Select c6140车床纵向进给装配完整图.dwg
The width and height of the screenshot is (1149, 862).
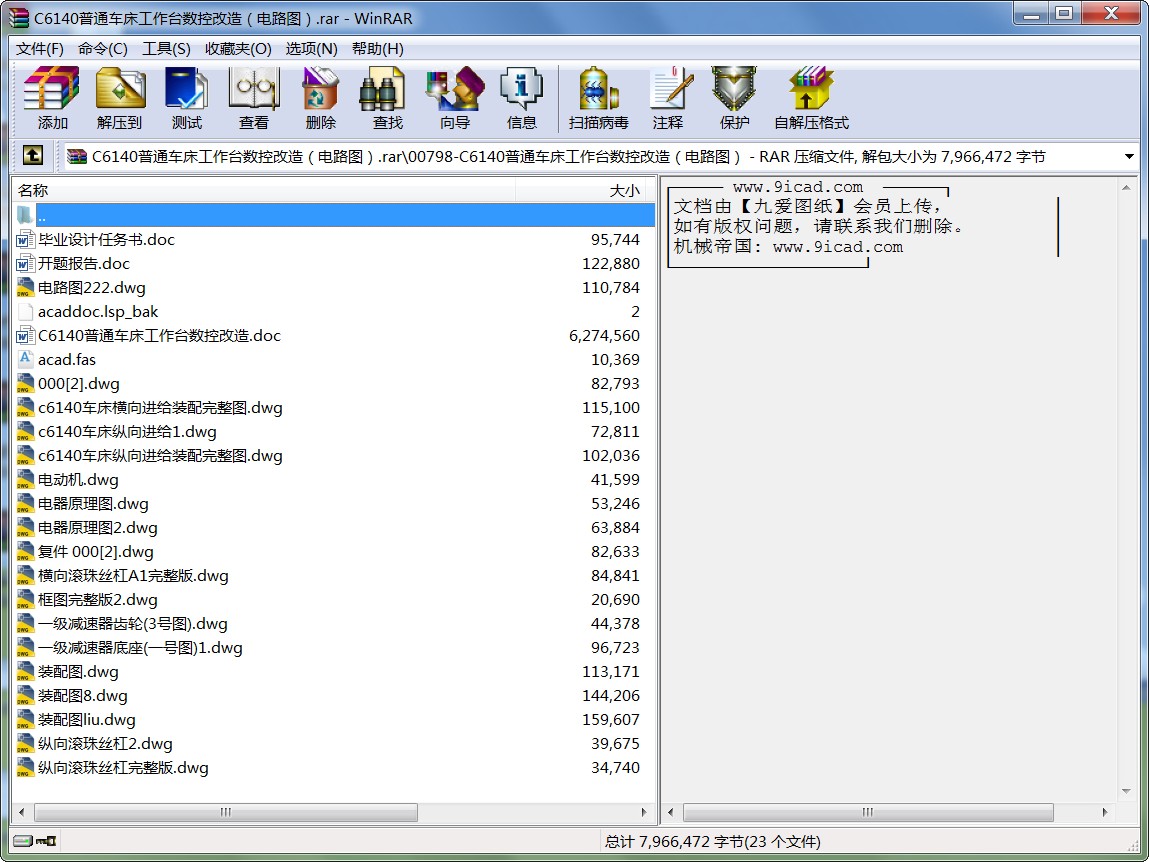pyautogui.click(x=160, y=456)
